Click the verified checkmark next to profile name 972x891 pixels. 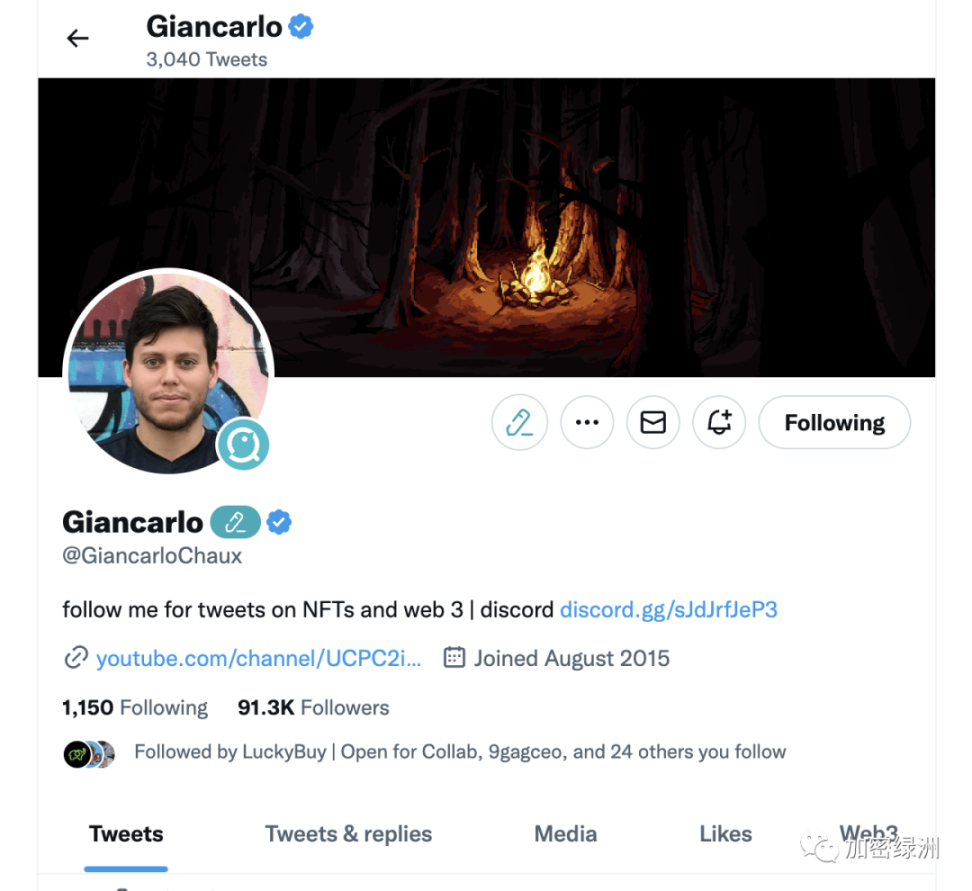pyautogui.click(x=279, y=522)
